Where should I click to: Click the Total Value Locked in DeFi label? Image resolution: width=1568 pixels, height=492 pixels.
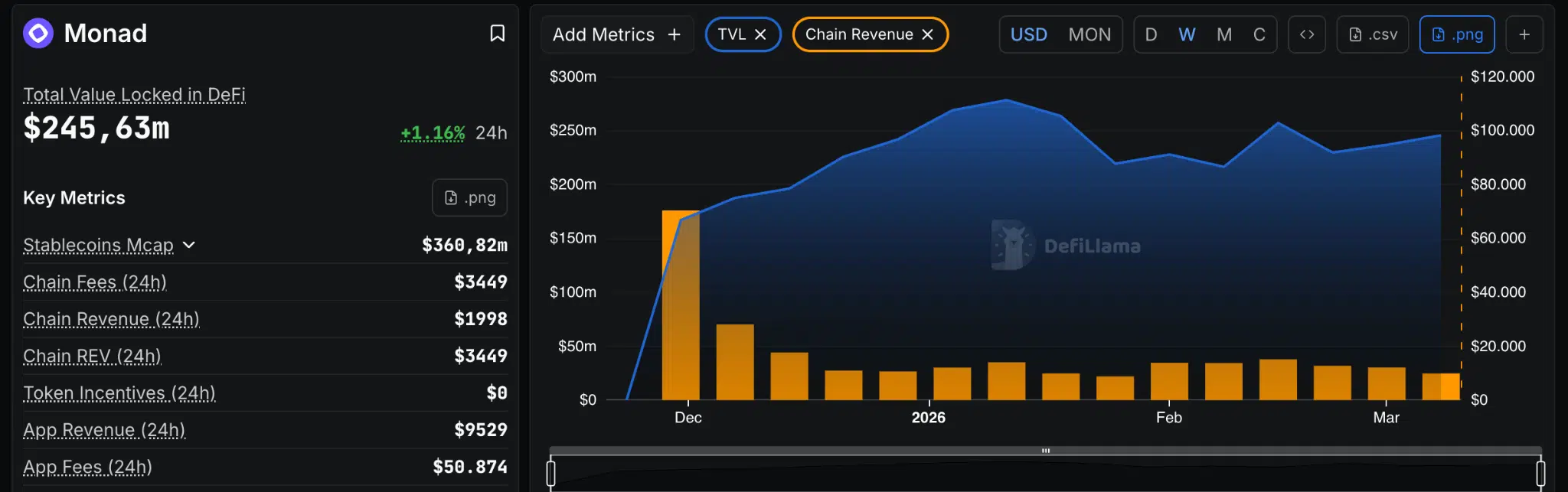pos(134,94)
